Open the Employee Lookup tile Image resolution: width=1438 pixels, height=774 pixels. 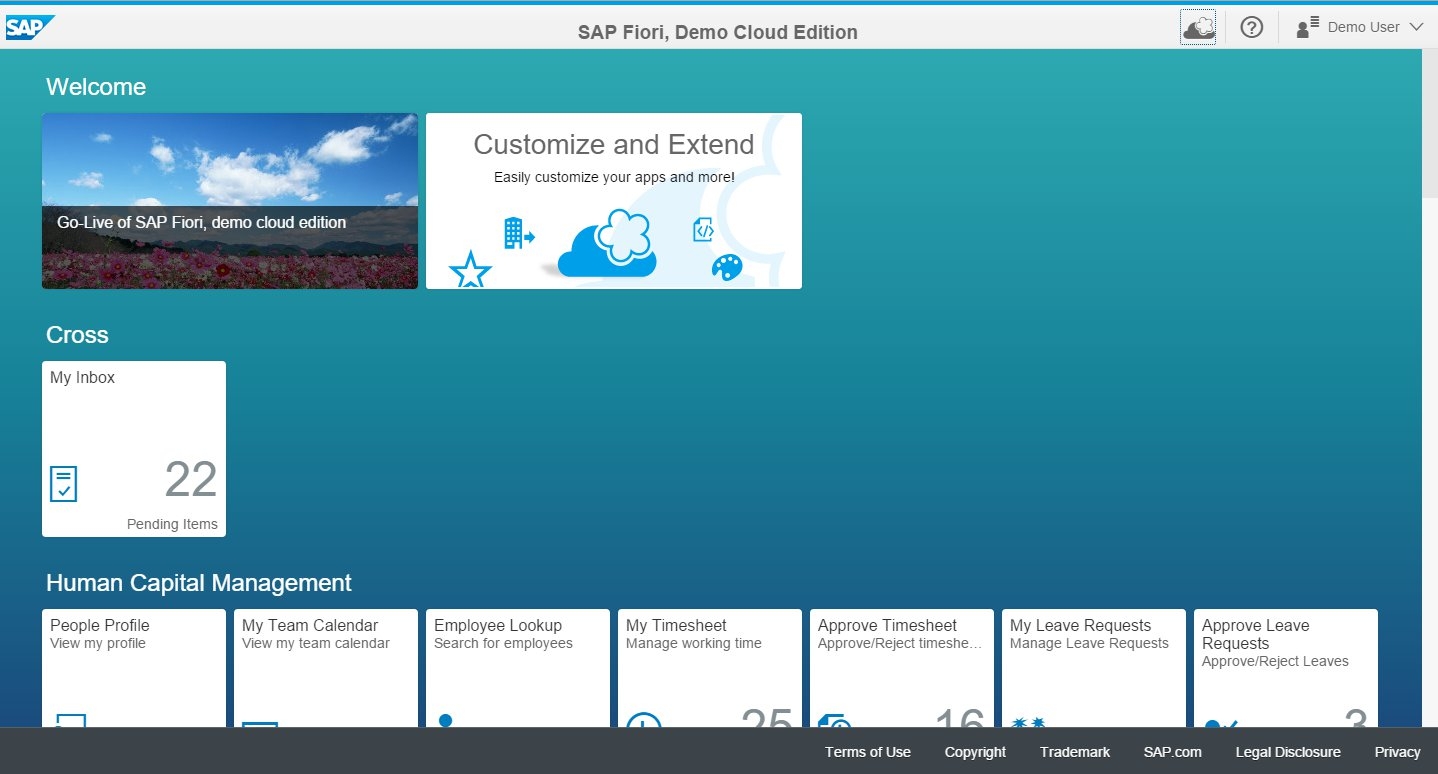(x=518, y=668)
